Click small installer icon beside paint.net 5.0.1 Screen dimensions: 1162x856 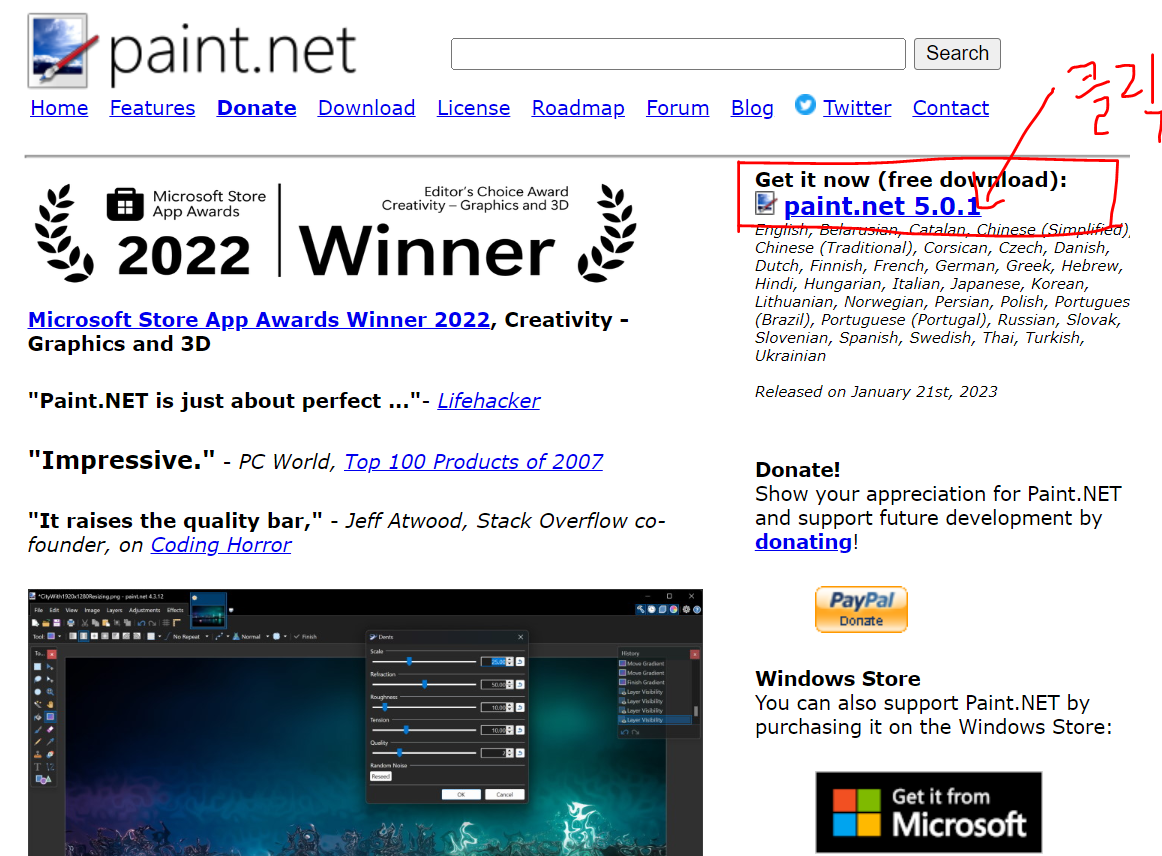[x=766, y=203]
